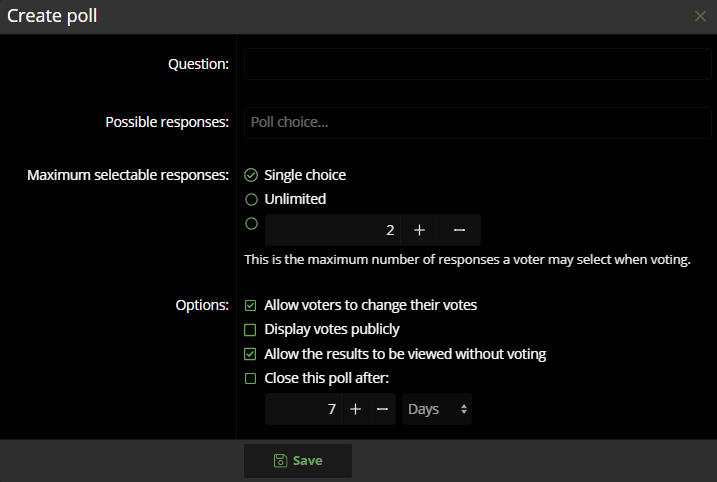Toggle Allow results viewed without voting
717x482 pixels.
pos(250,354)
